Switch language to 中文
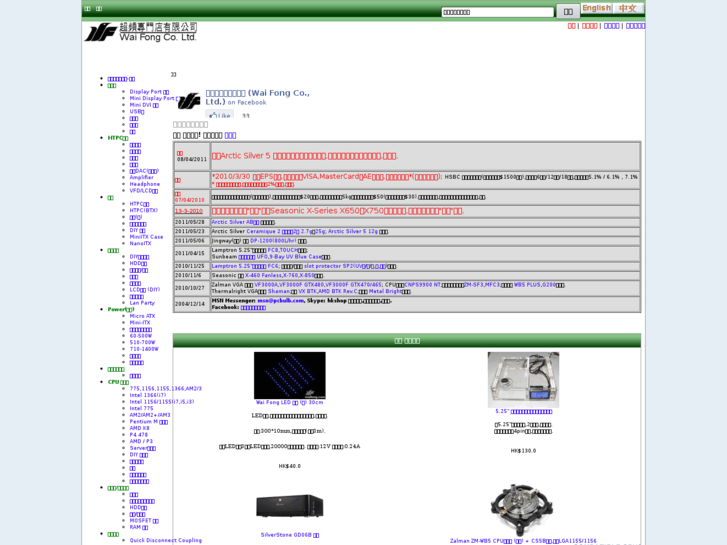This screenshot has width=727, height=545. [627, 8]
